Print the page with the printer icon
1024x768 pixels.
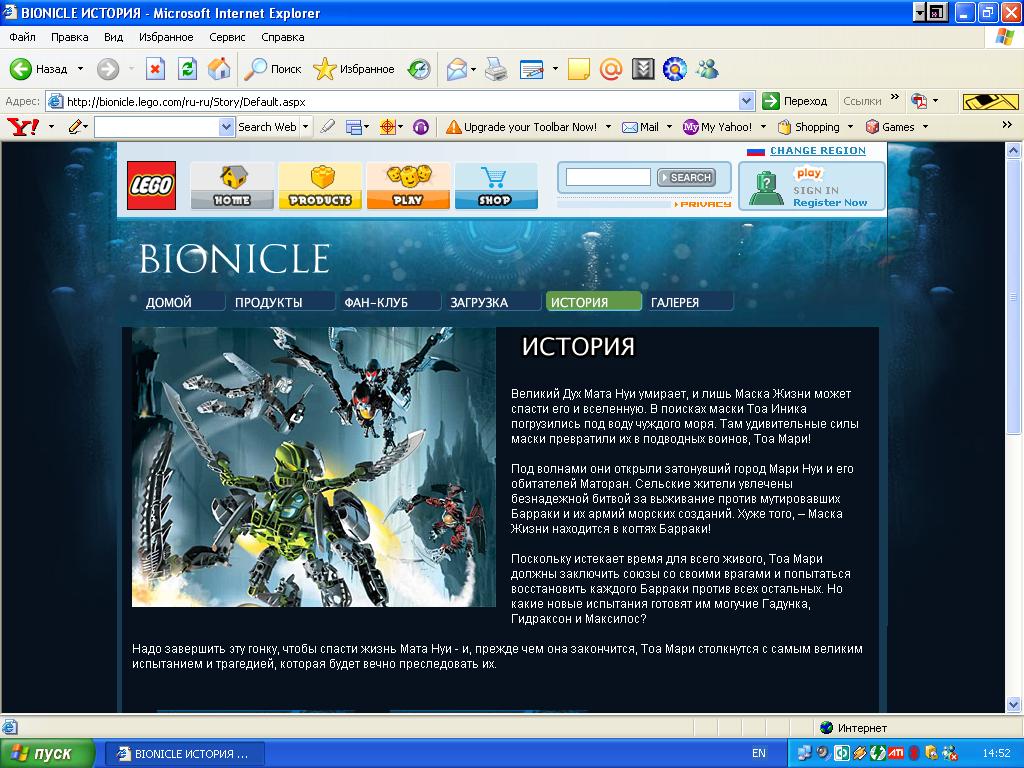tap(496, 69)
